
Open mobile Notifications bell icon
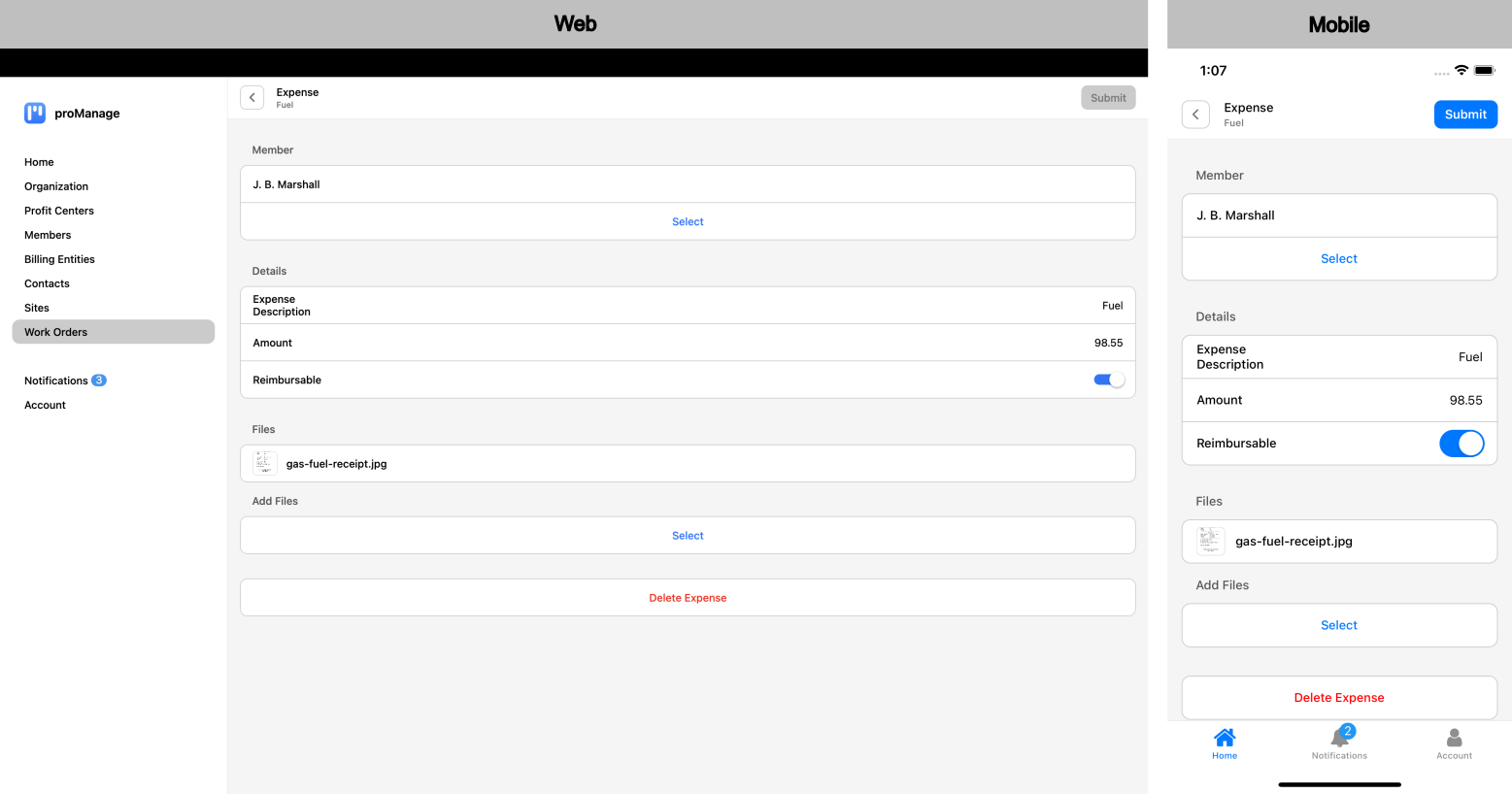pyautogui.click(x=1339, y=739)
